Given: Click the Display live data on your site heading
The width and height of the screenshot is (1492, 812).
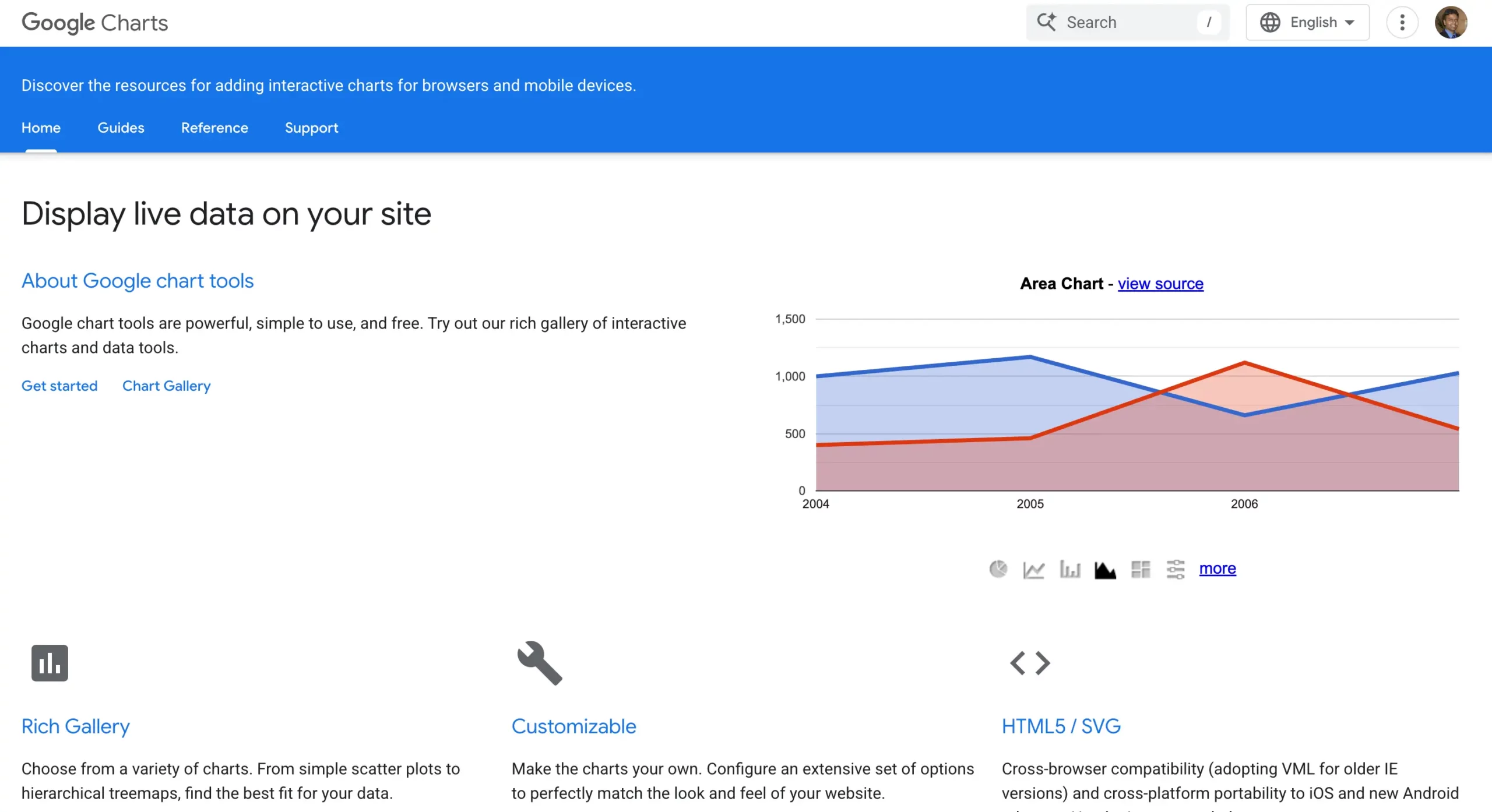Looking at the screenshot, I should [x=226, y=214].
